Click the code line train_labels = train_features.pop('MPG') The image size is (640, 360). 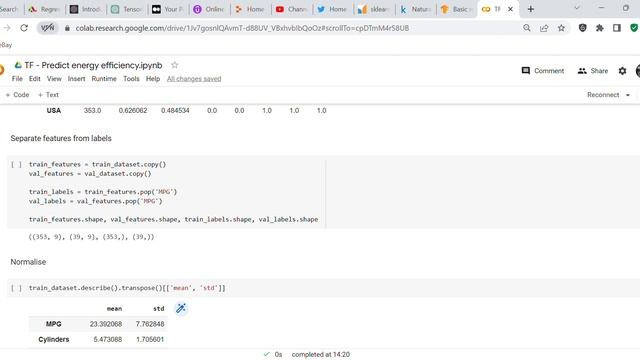[103, 192]
